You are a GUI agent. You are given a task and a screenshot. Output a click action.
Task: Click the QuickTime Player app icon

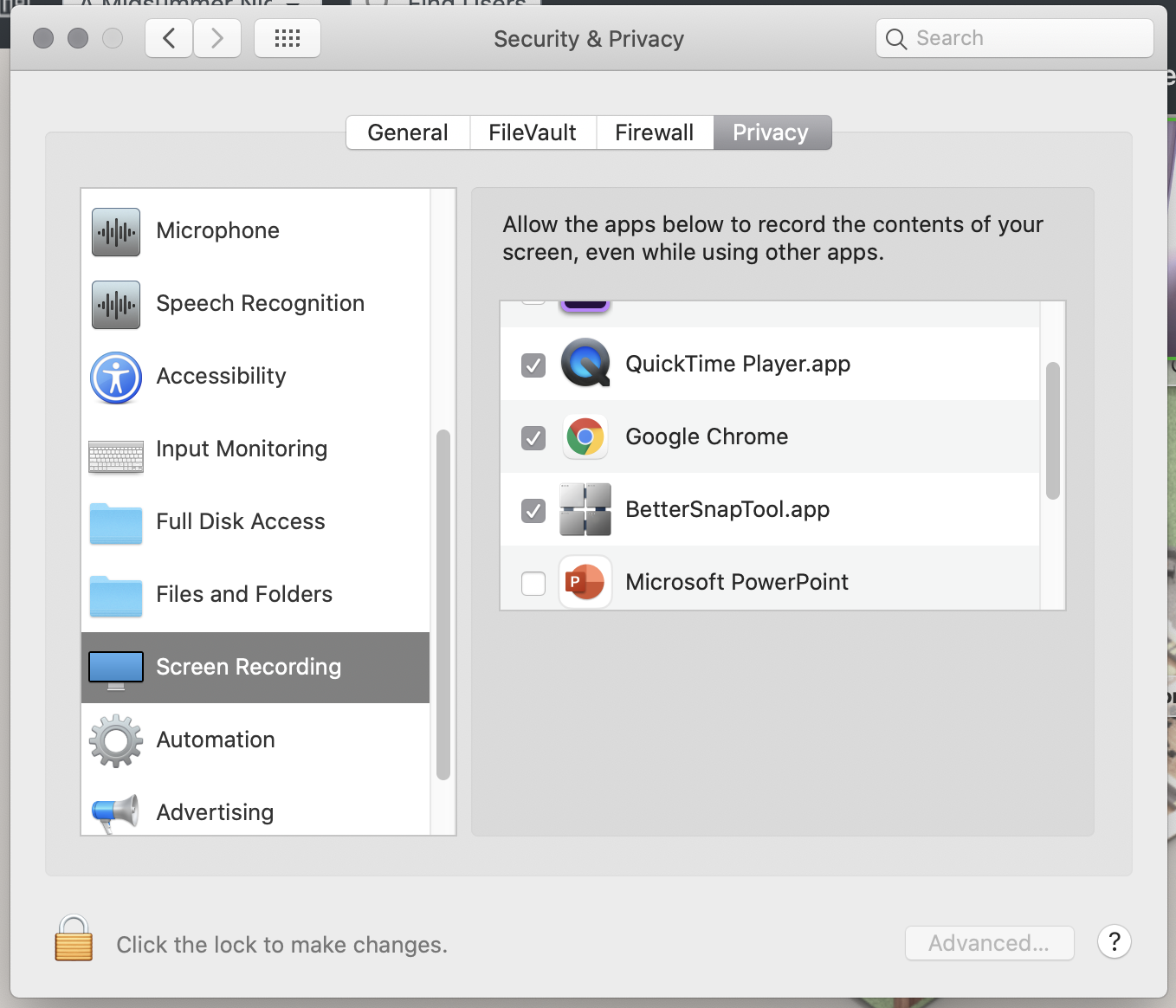tap(585, 364)
